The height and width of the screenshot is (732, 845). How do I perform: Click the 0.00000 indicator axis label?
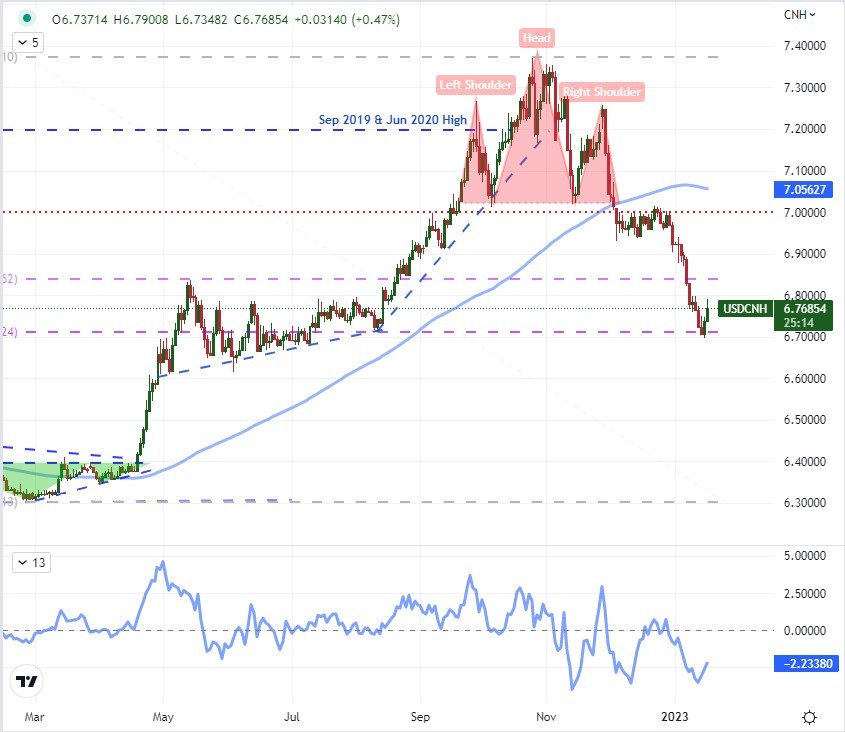805,630
